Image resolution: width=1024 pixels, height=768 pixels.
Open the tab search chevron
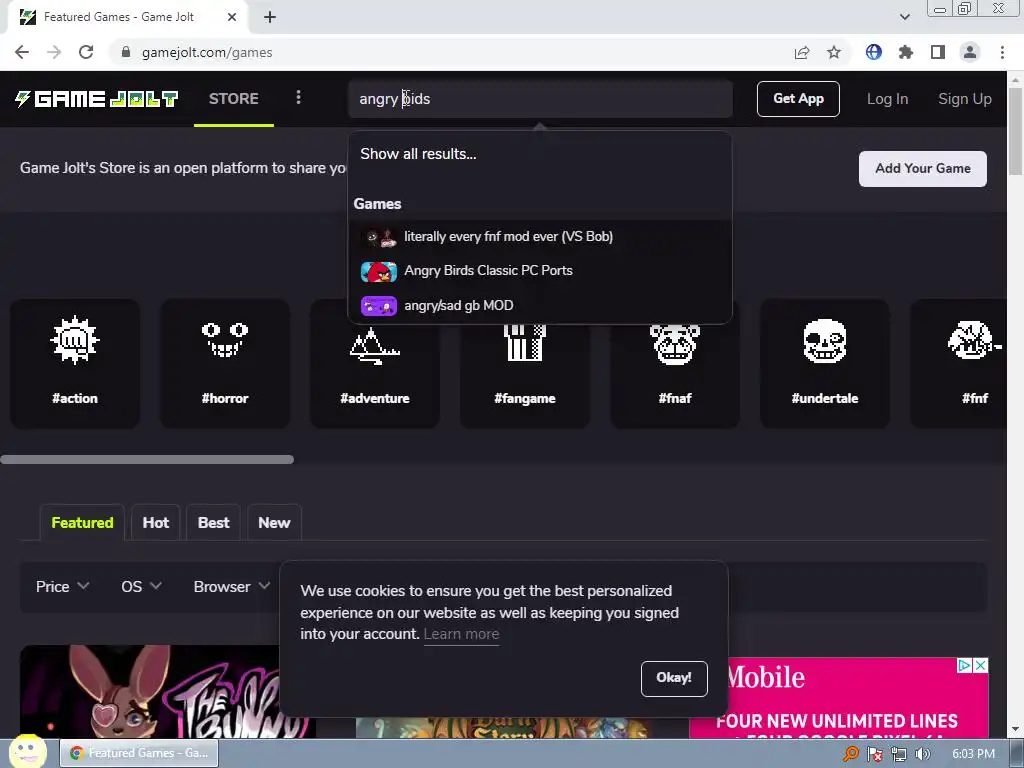[904, 17]
